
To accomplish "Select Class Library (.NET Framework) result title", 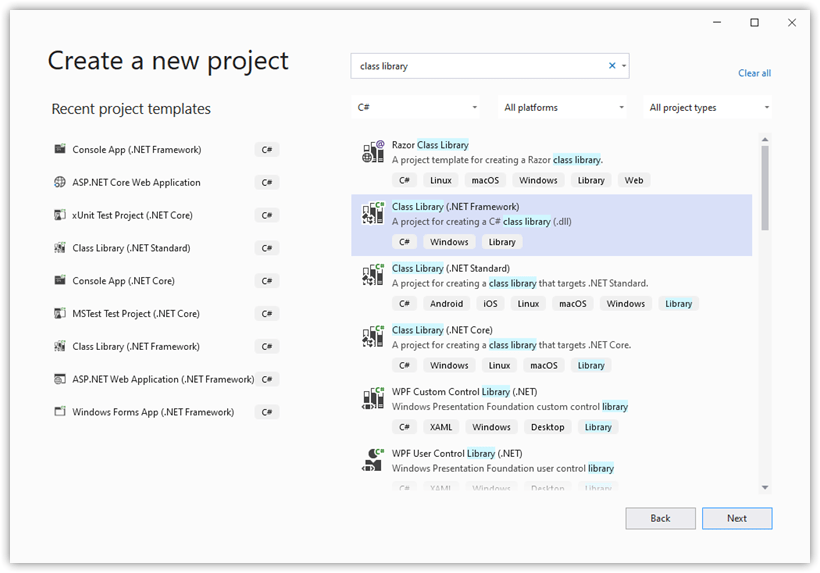I will pyautogui.click(x=455, y=207).
